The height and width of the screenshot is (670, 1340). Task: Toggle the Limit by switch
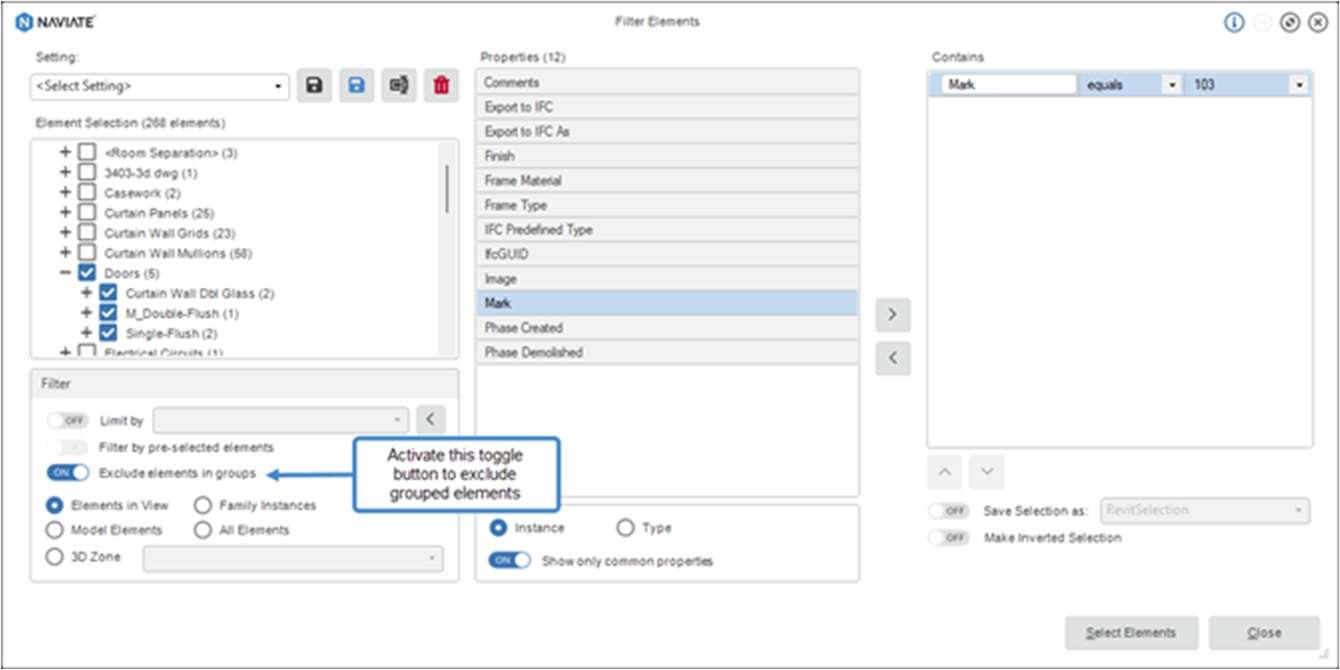pyautogui.click(x=68, y=421)
